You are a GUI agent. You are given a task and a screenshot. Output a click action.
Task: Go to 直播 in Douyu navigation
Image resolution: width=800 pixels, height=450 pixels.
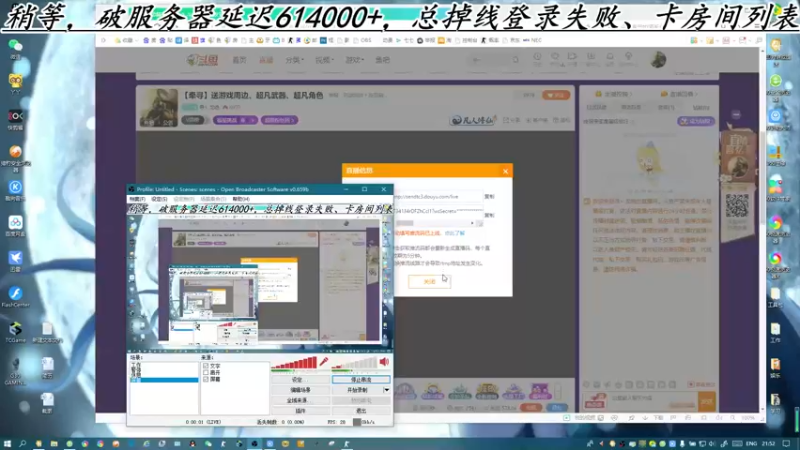click(x=266, y=60)
